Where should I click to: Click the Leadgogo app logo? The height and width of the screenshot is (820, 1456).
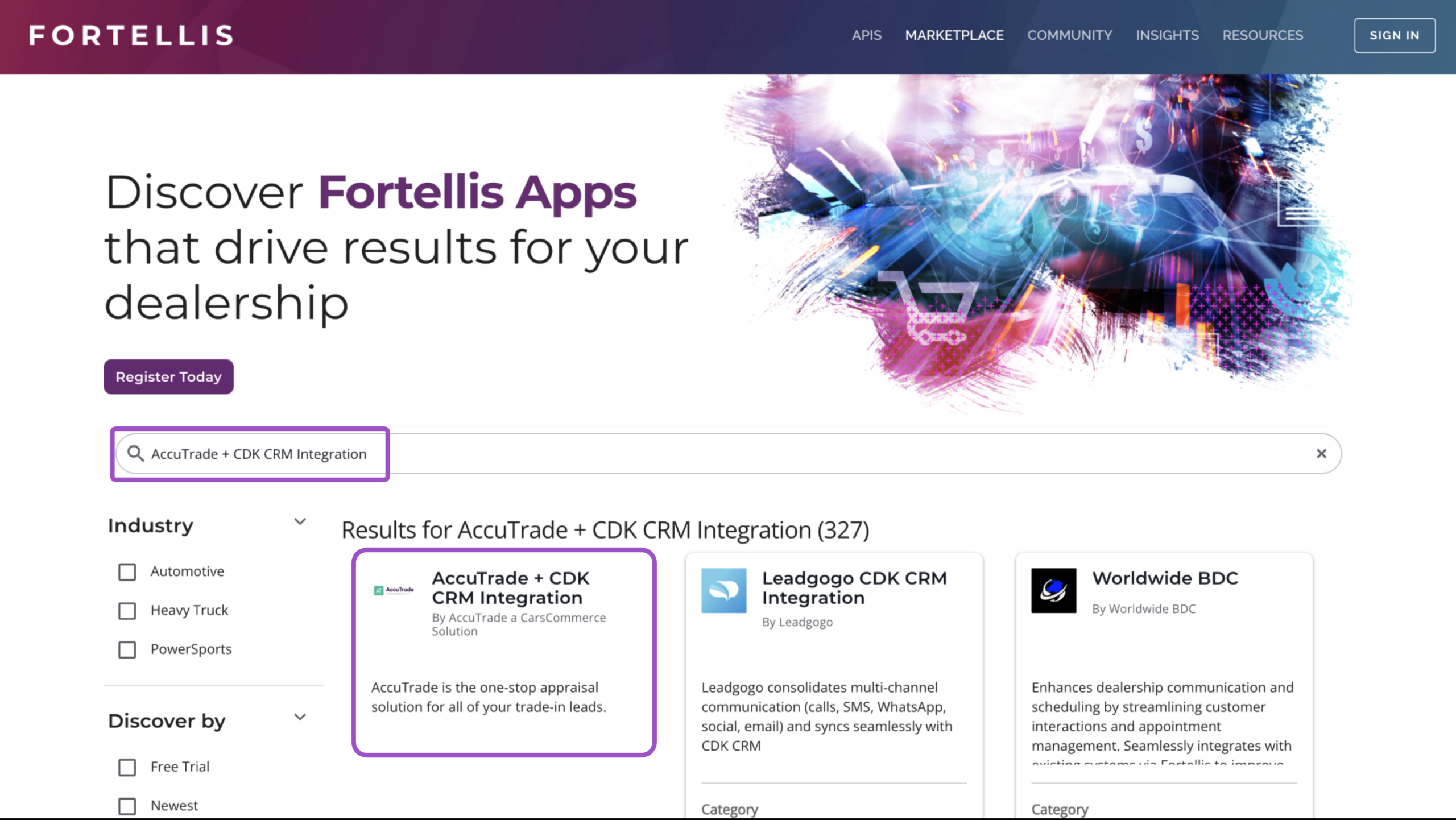coord(723,590)
